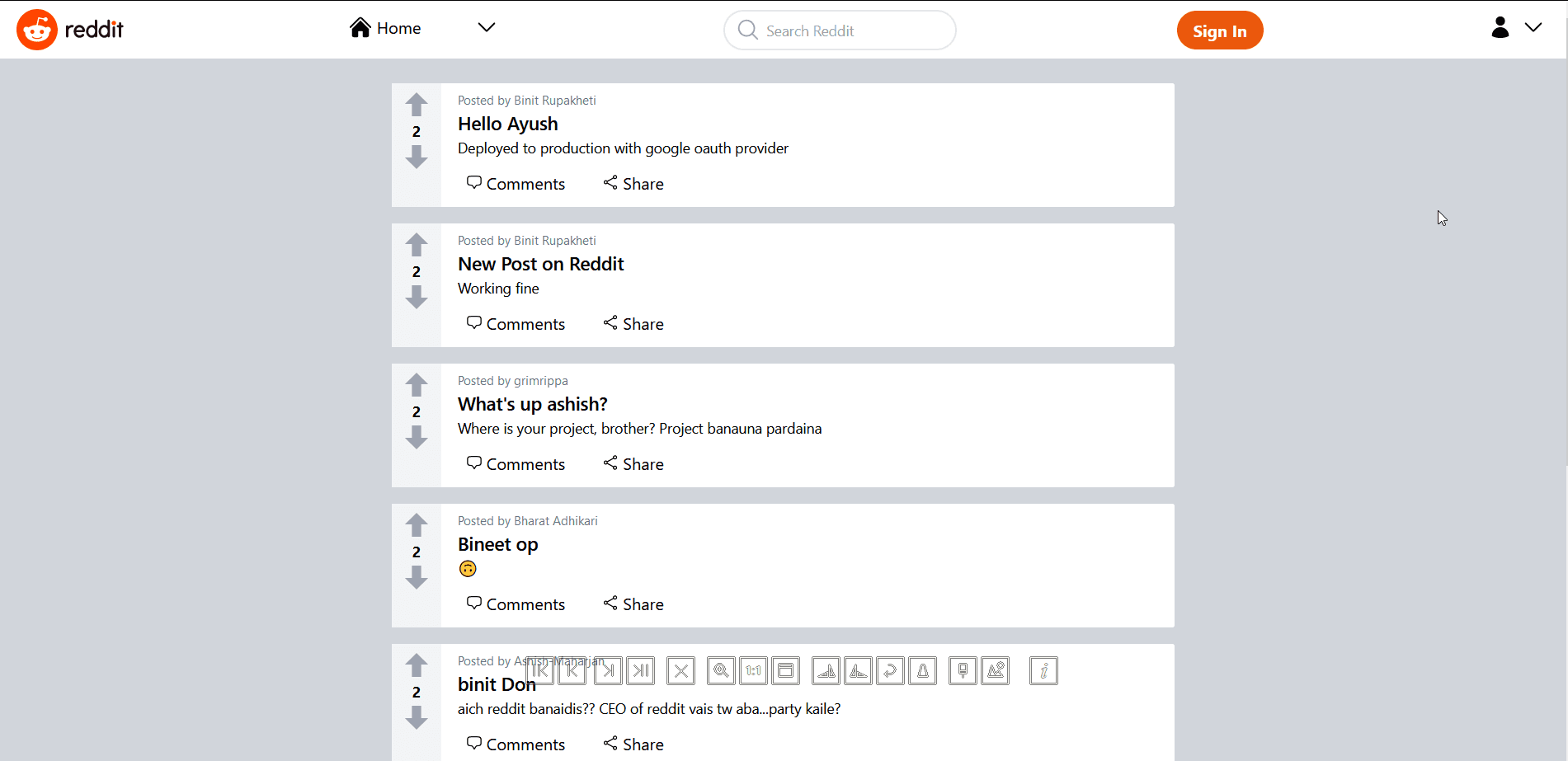Open Comments on the "Bineet op" post

point(516,604)
